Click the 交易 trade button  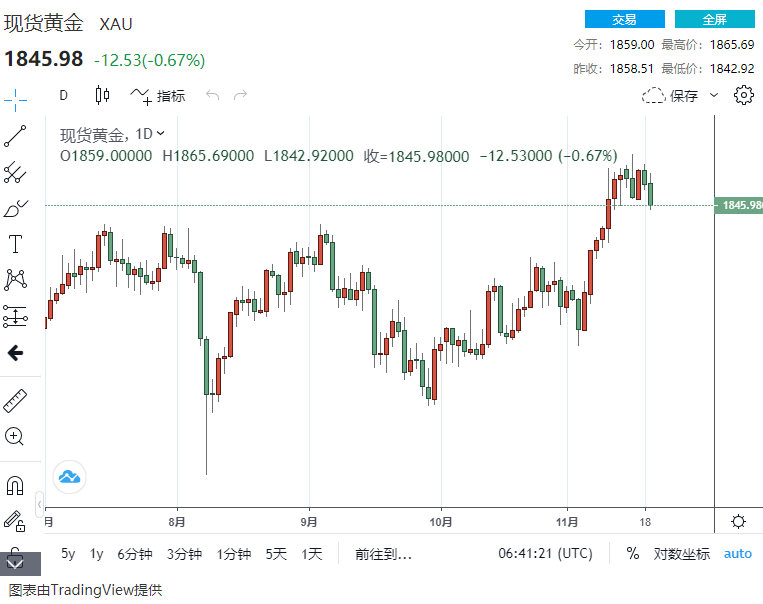(624, 19)
